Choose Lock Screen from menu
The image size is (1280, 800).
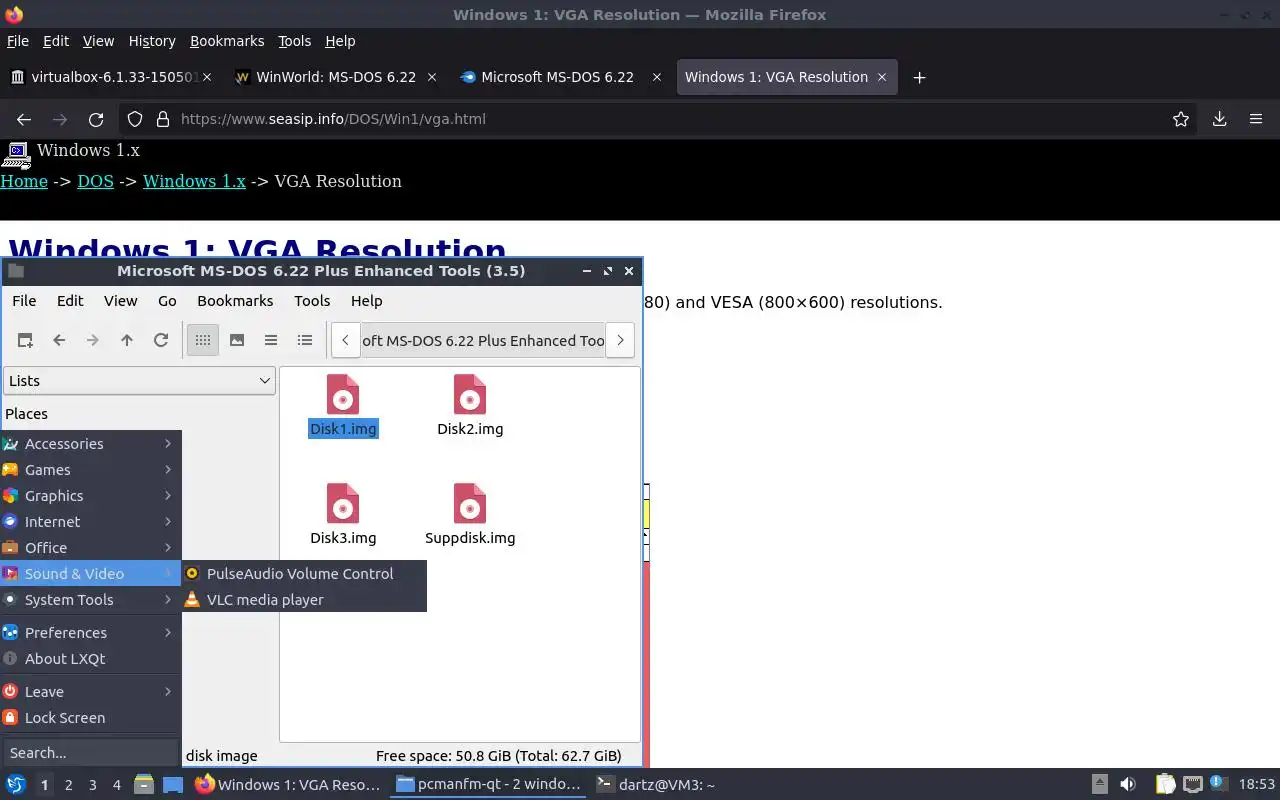click(x=90, y=718)
